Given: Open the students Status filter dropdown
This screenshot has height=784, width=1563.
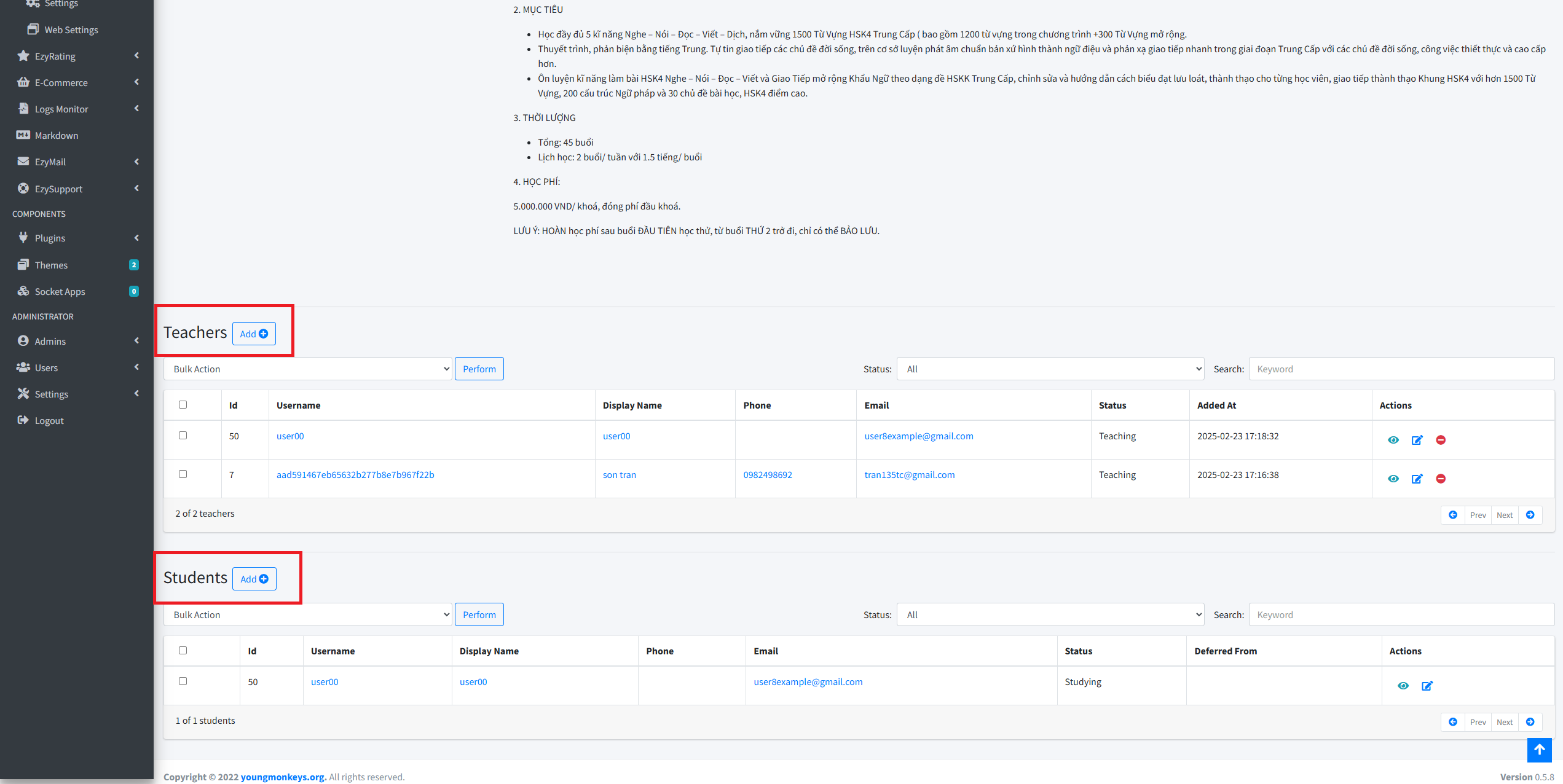Looking at the screenshot, I should 1050,615.
